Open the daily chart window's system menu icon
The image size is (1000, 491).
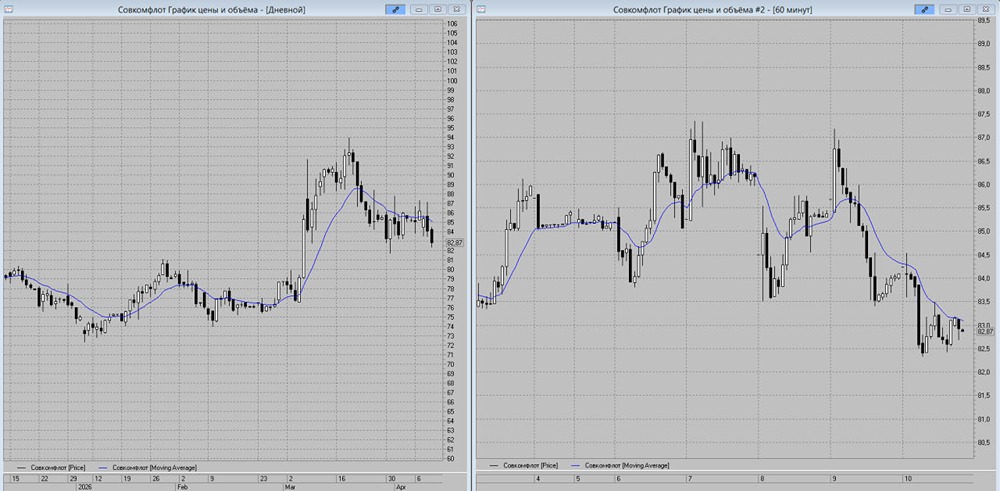pyautogui.click(x=8, y=9)
